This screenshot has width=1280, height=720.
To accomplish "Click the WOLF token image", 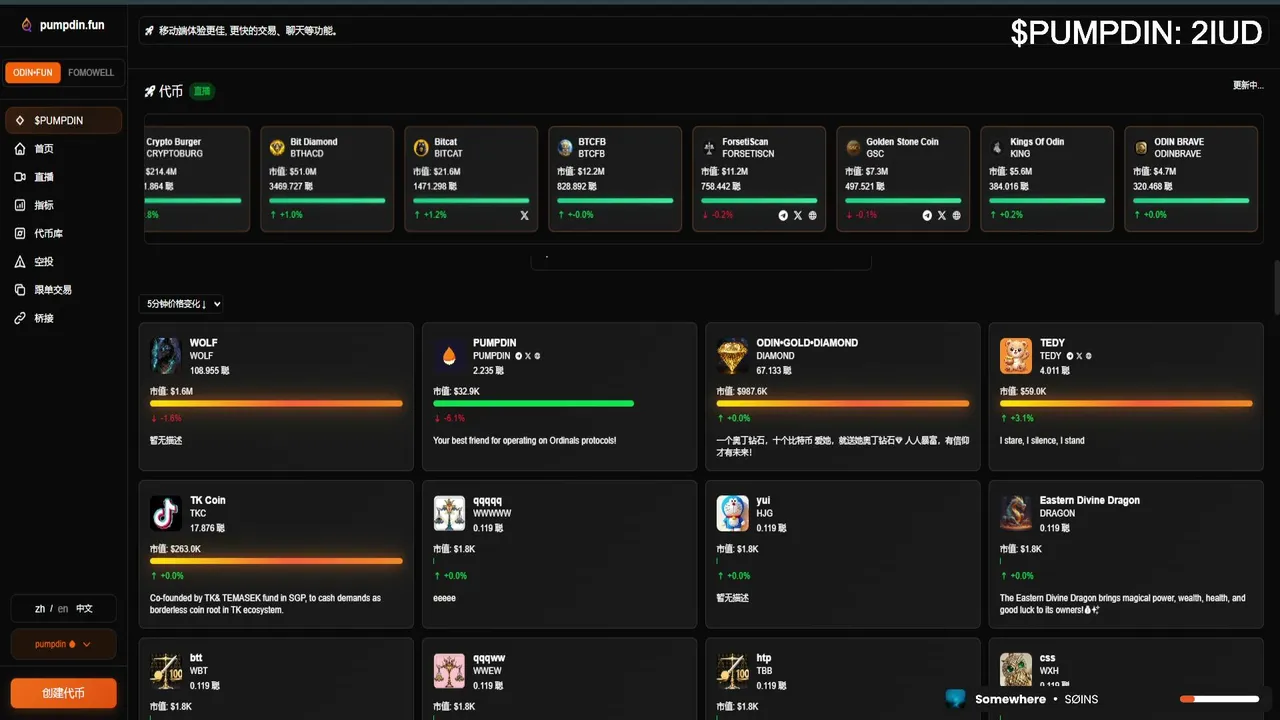I will (x=165, y=356).
